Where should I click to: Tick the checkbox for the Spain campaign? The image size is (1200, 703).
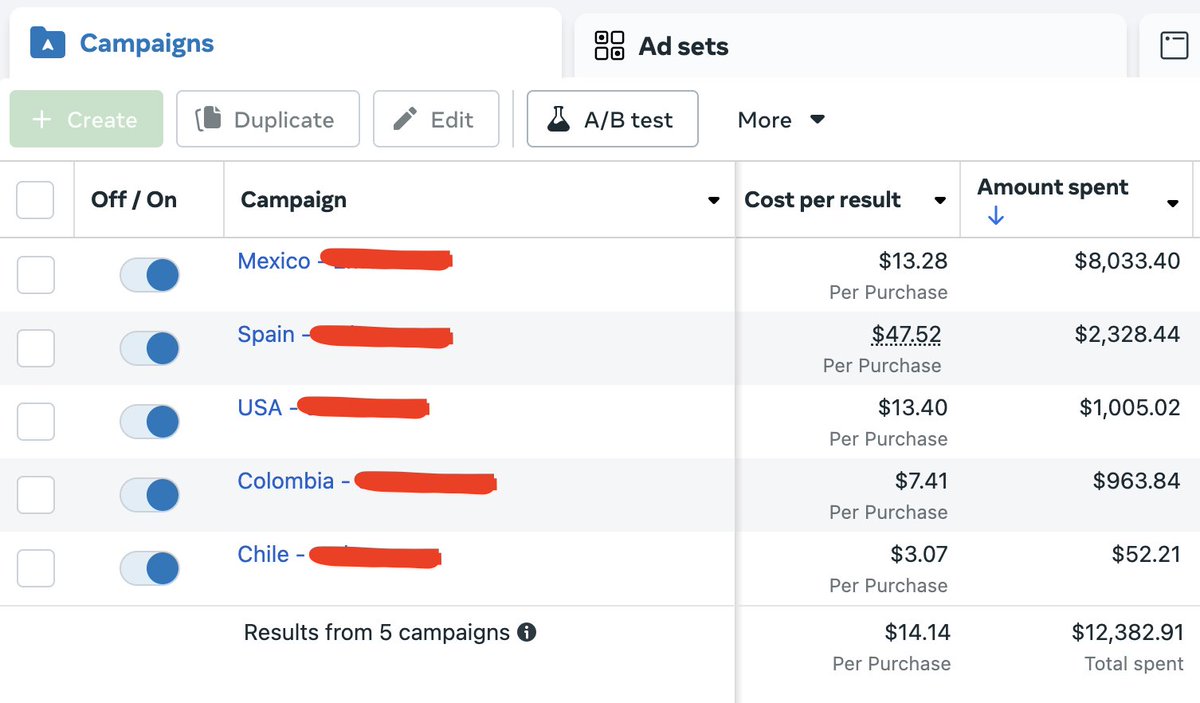(36, 348)
